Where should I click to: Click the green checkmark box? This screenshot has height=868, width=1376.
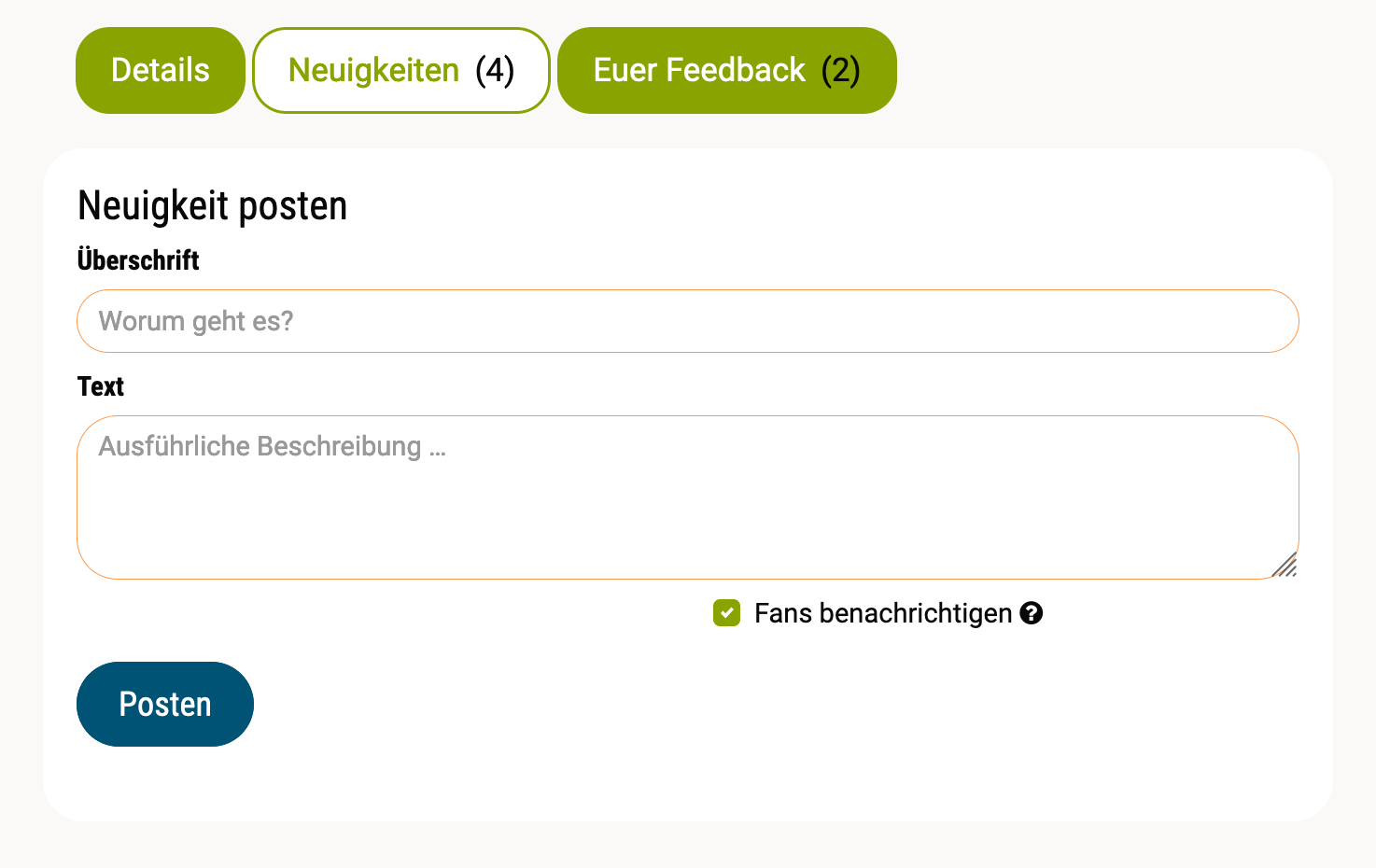pos(726,613)
